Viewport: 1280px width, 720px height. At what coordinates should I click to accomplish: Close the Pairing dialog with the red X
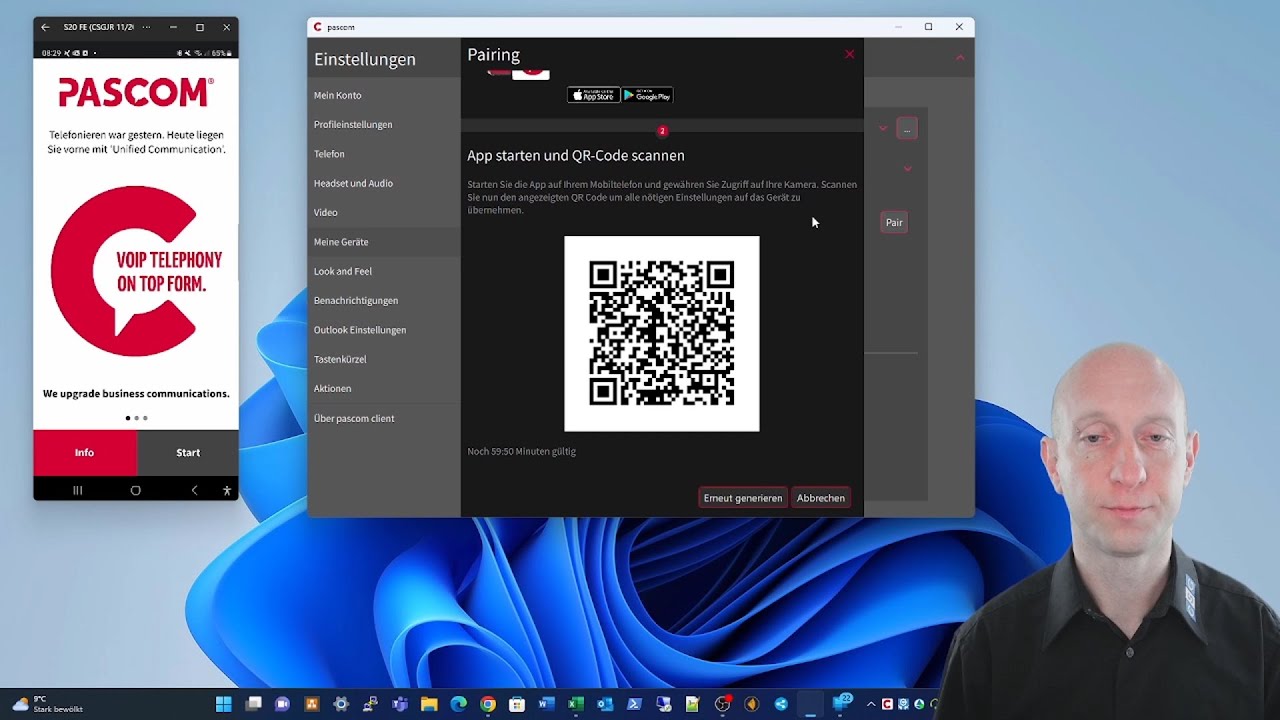(849, 54)
